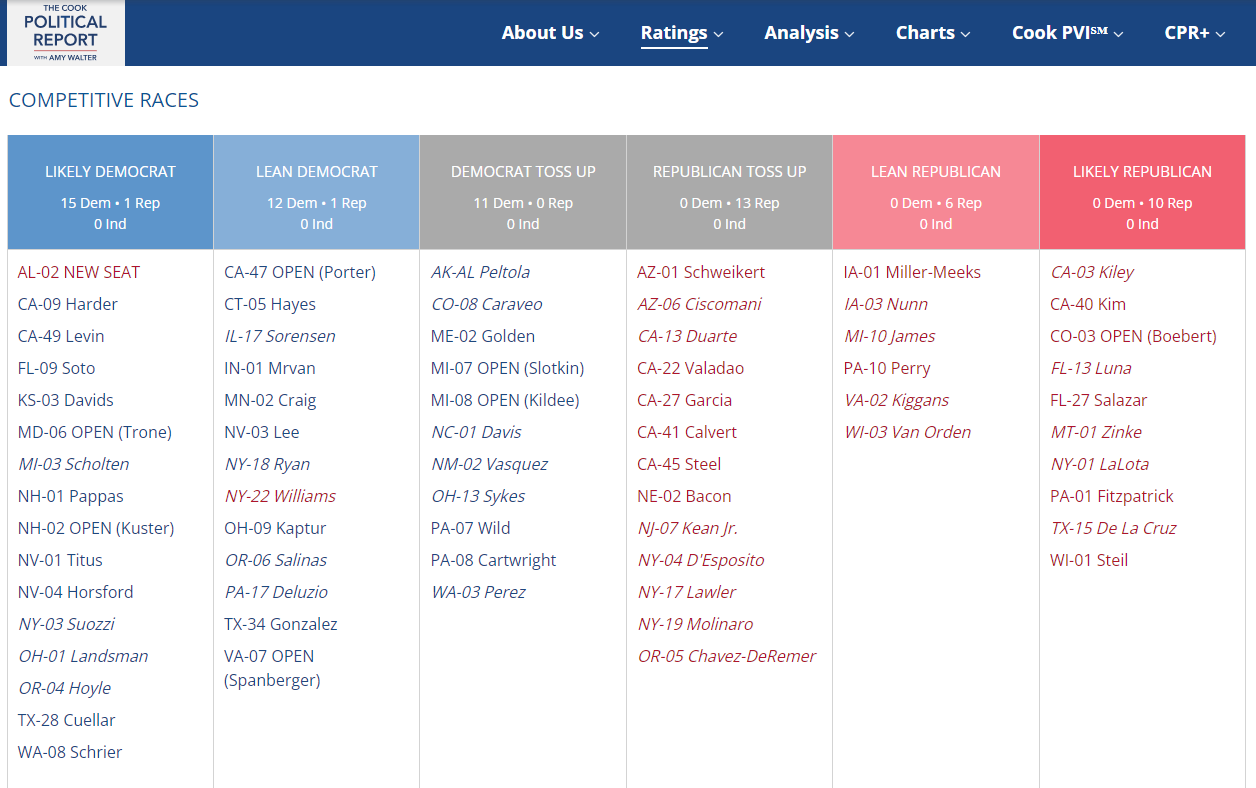The height and width of the screenshot is (788, 1256).
Task: Open the PA-01 Fitzpatrick race
Action: click(1112, 496)
